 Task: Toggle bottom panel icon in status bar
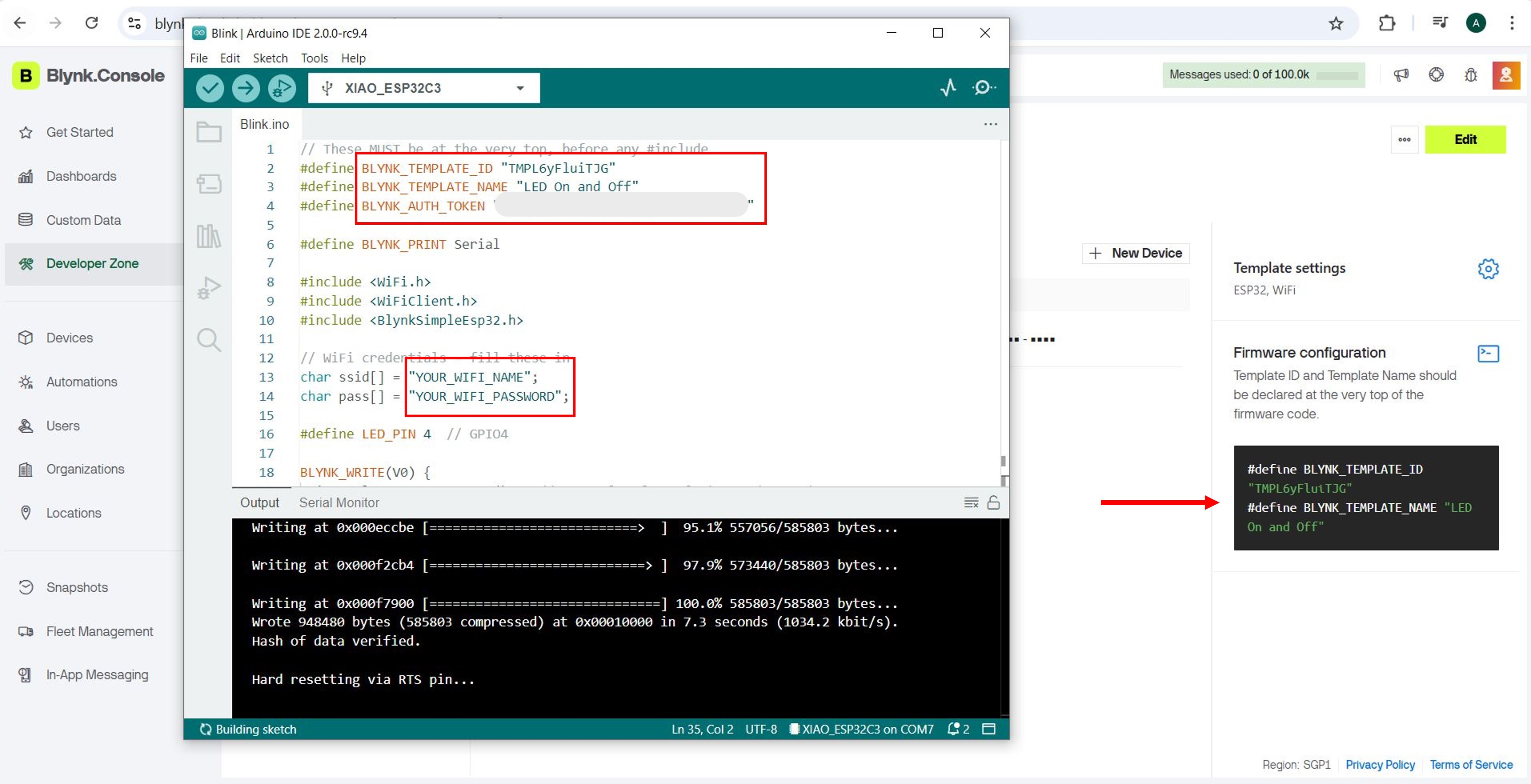(x=989, y=729)
